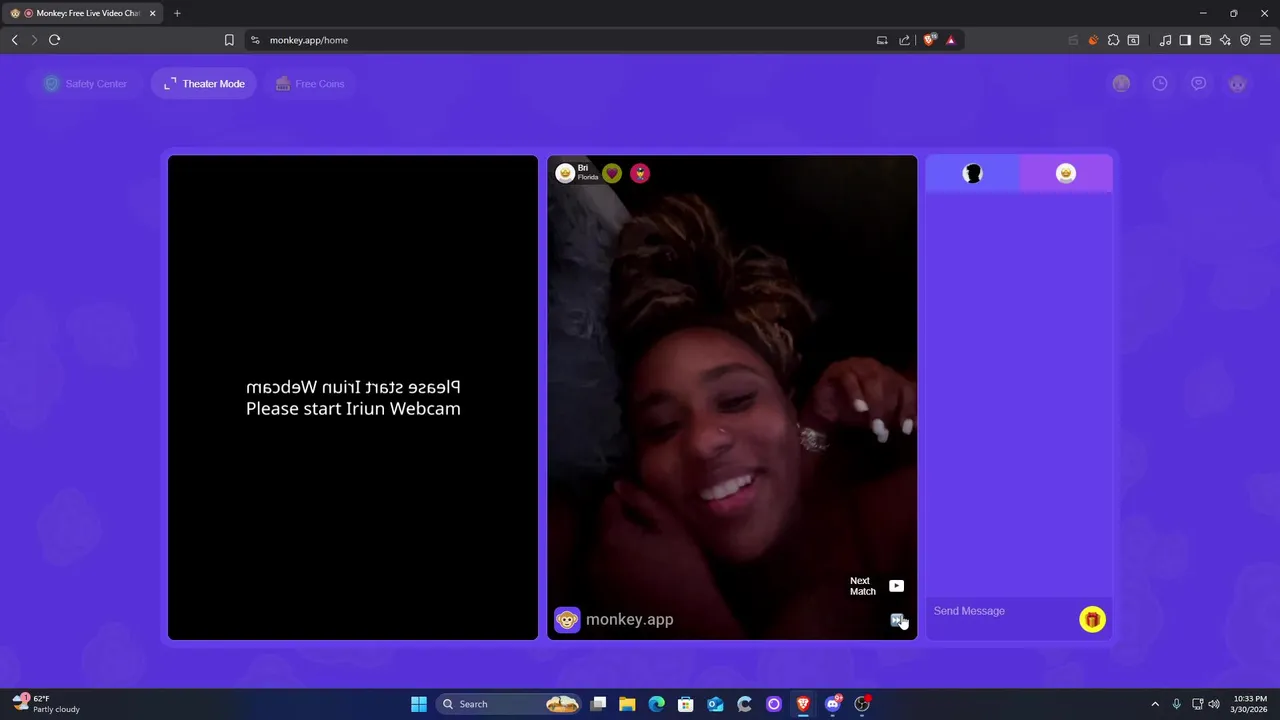Go back in the browser
The height and width of the screenshot is (720, 1280).
(x=14, y=40)
